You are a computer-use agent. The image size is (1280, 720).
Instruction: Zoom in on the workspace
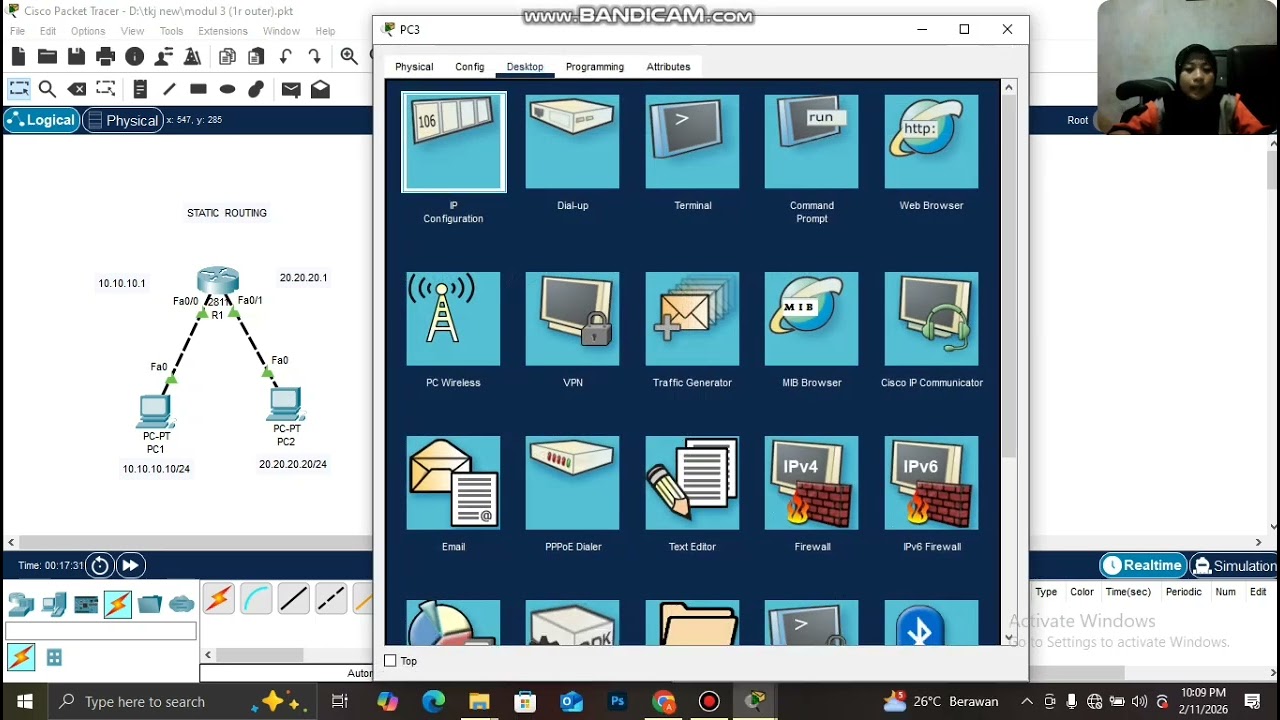point(349,57)
